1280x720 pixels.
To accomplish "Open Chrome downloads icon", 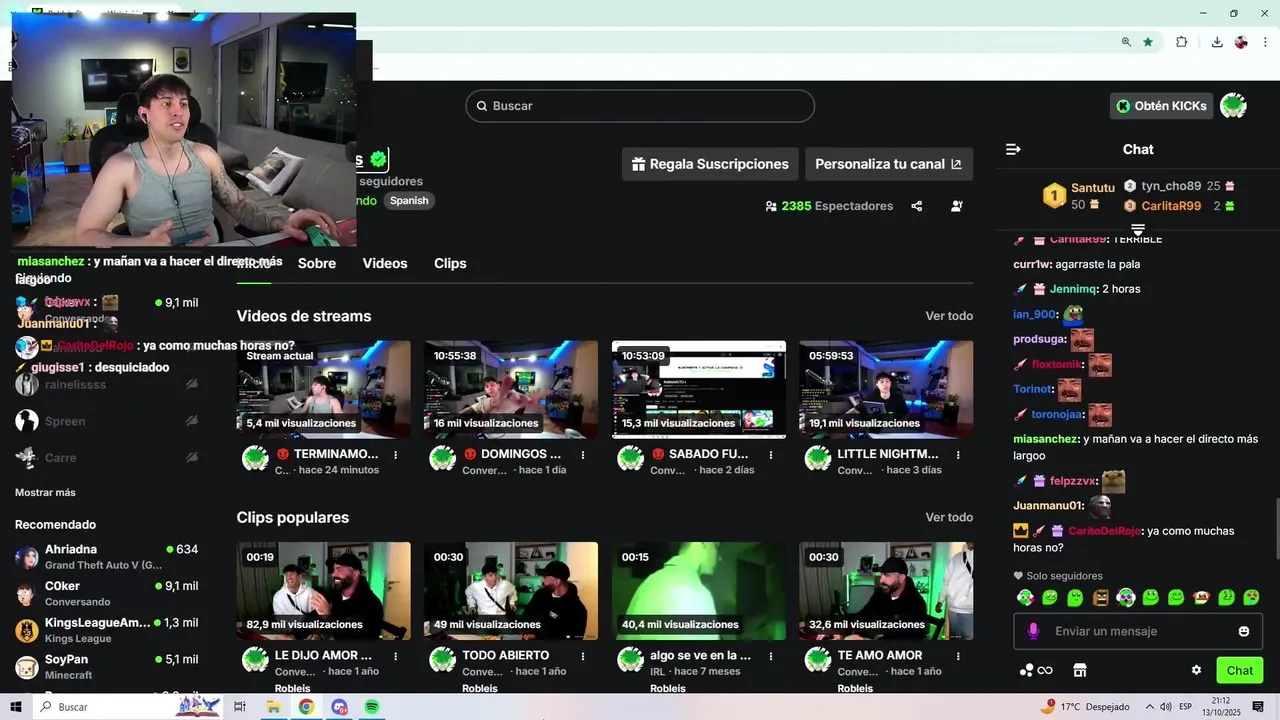I will [x=1217, y=42].
